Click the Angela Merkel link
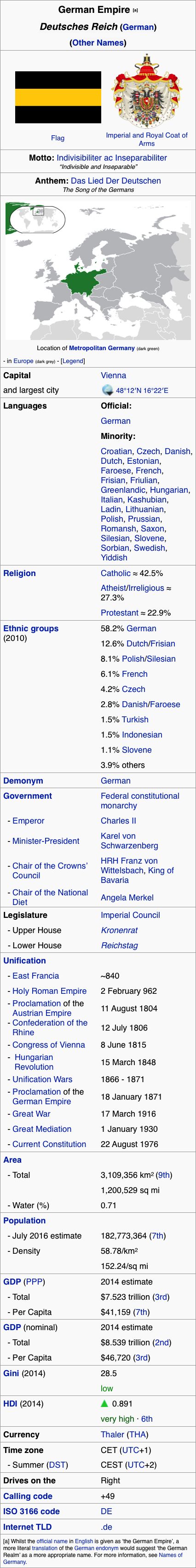This screenshot has height=1568, width=196. (127, 897)
